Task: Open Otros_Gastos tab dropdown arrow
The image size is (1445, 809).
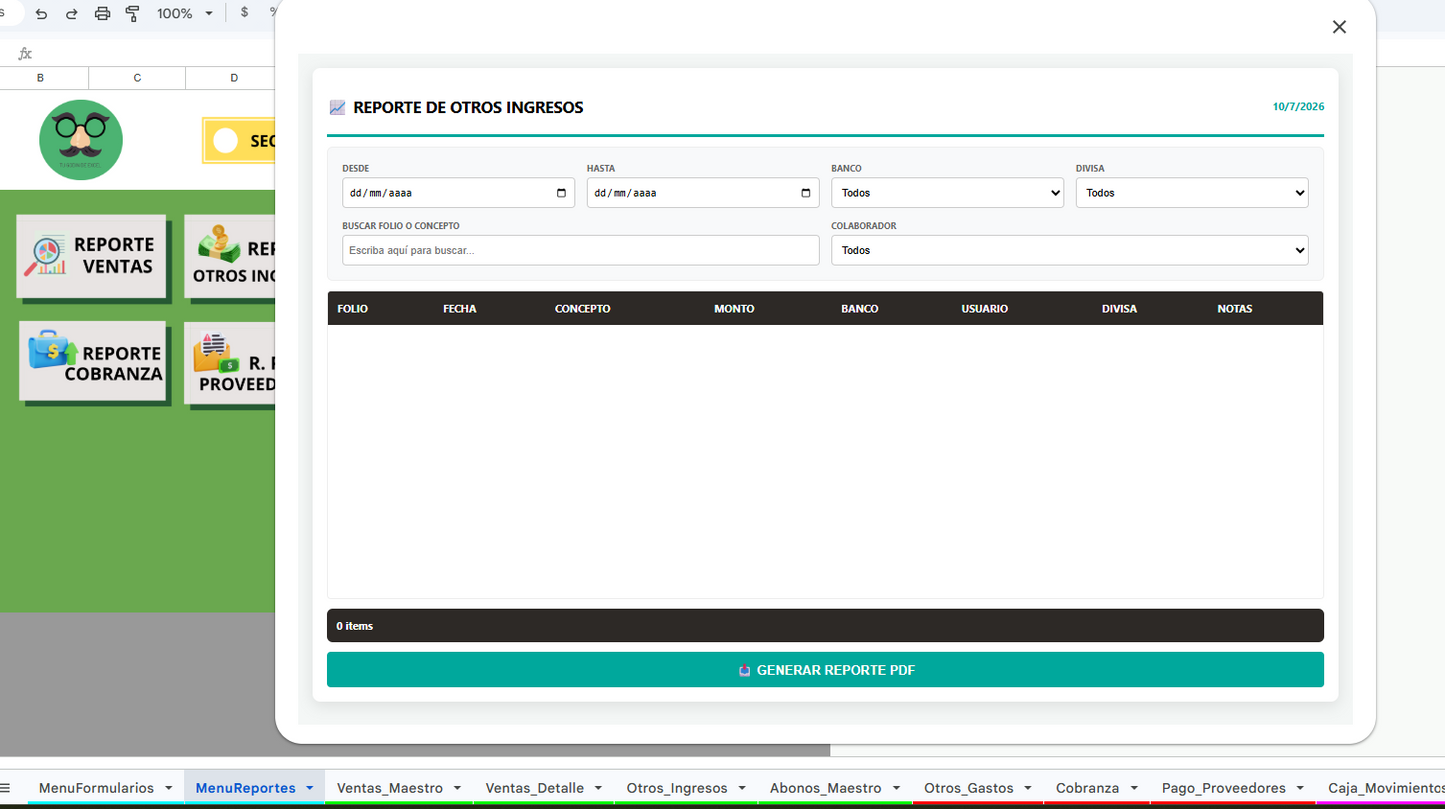Action: [x=1028, y=788]
